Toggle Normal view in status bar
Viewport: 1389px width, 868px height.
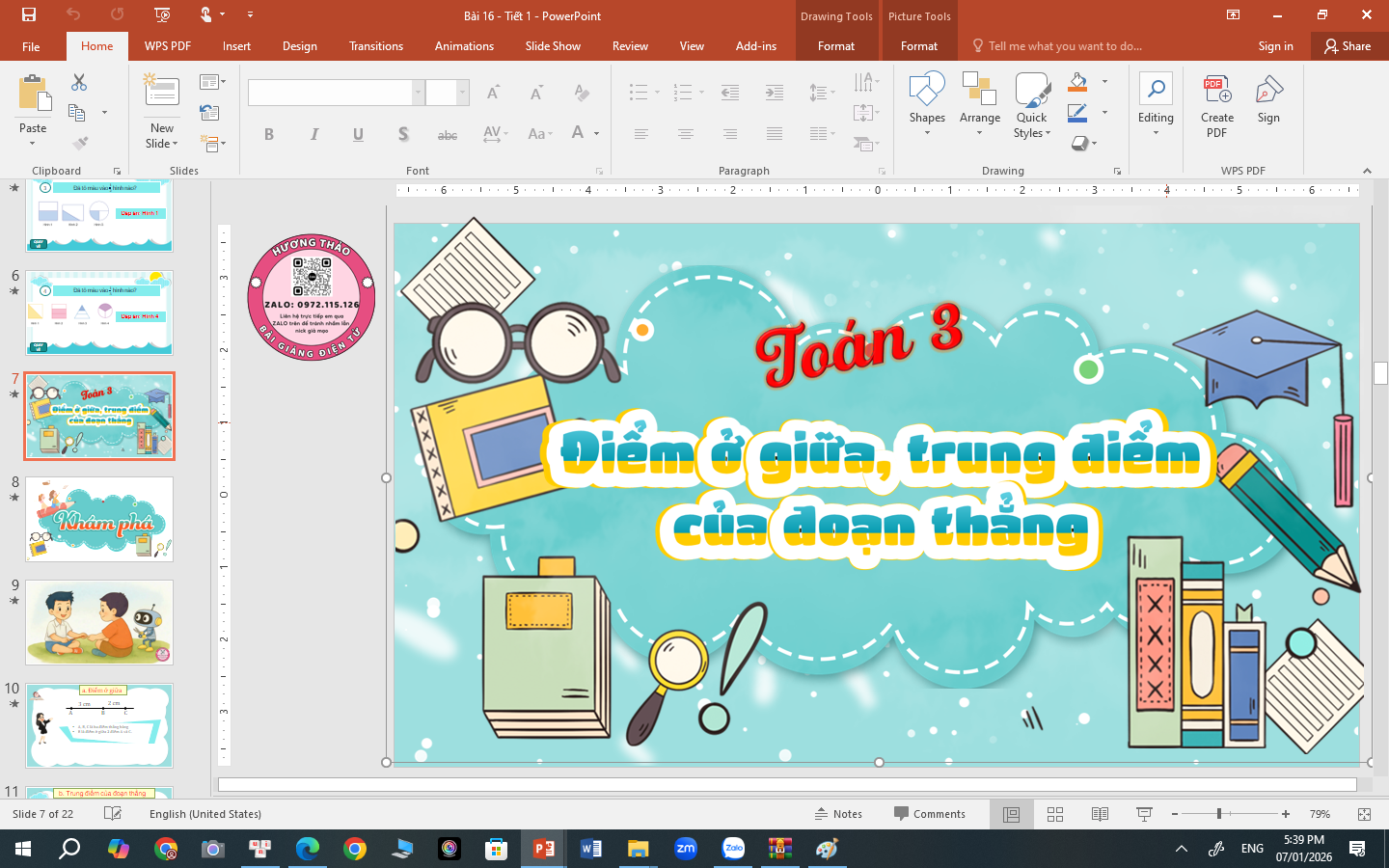click(1011, 814)
